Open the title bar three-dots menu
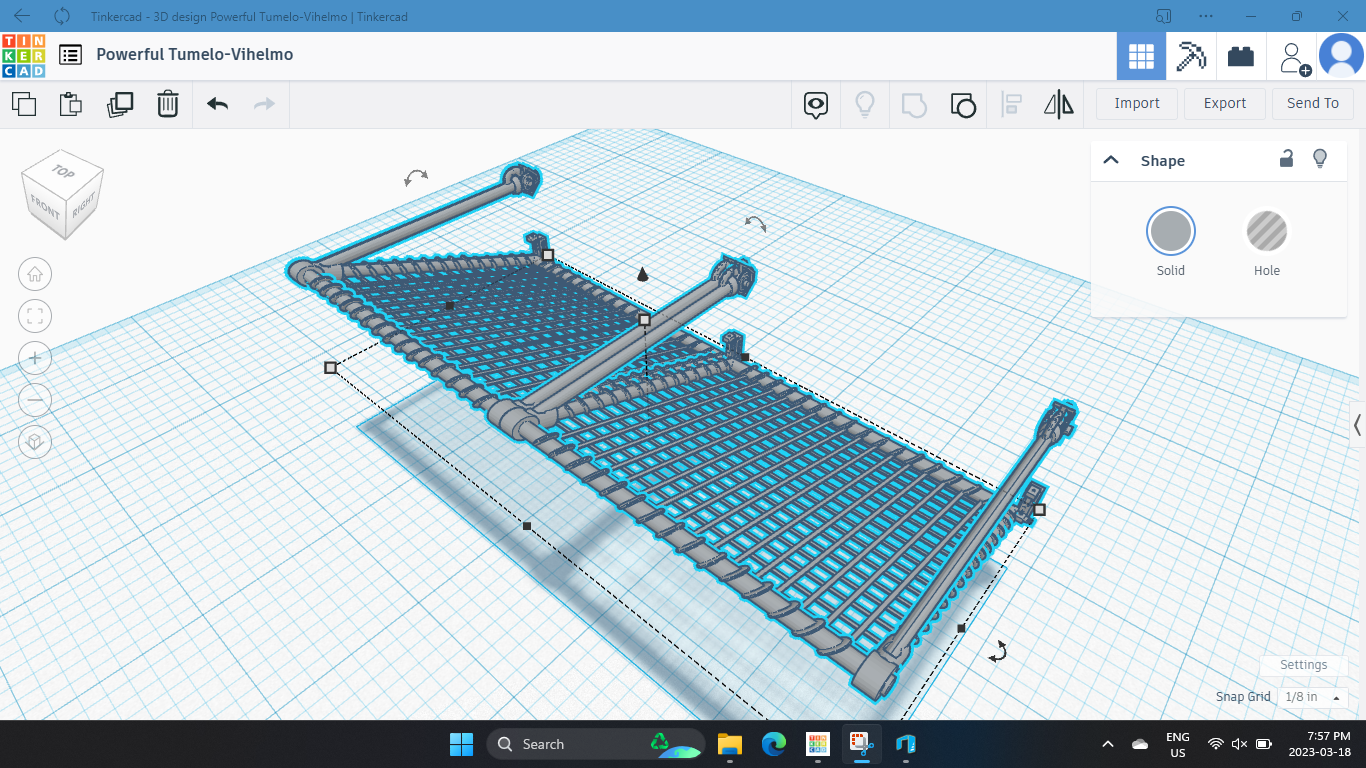 (1206, 16)
